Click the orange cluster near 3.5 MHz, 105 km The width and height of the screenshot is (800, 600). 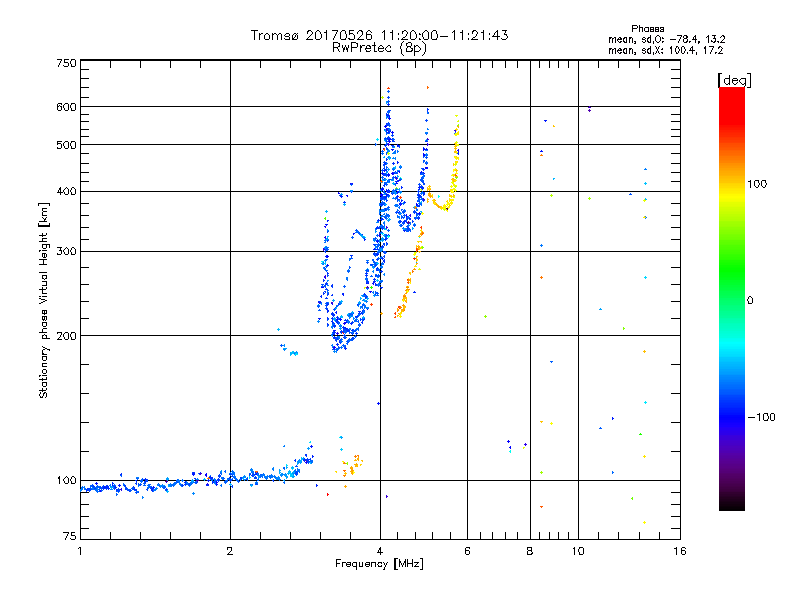[x=351, y=466]
